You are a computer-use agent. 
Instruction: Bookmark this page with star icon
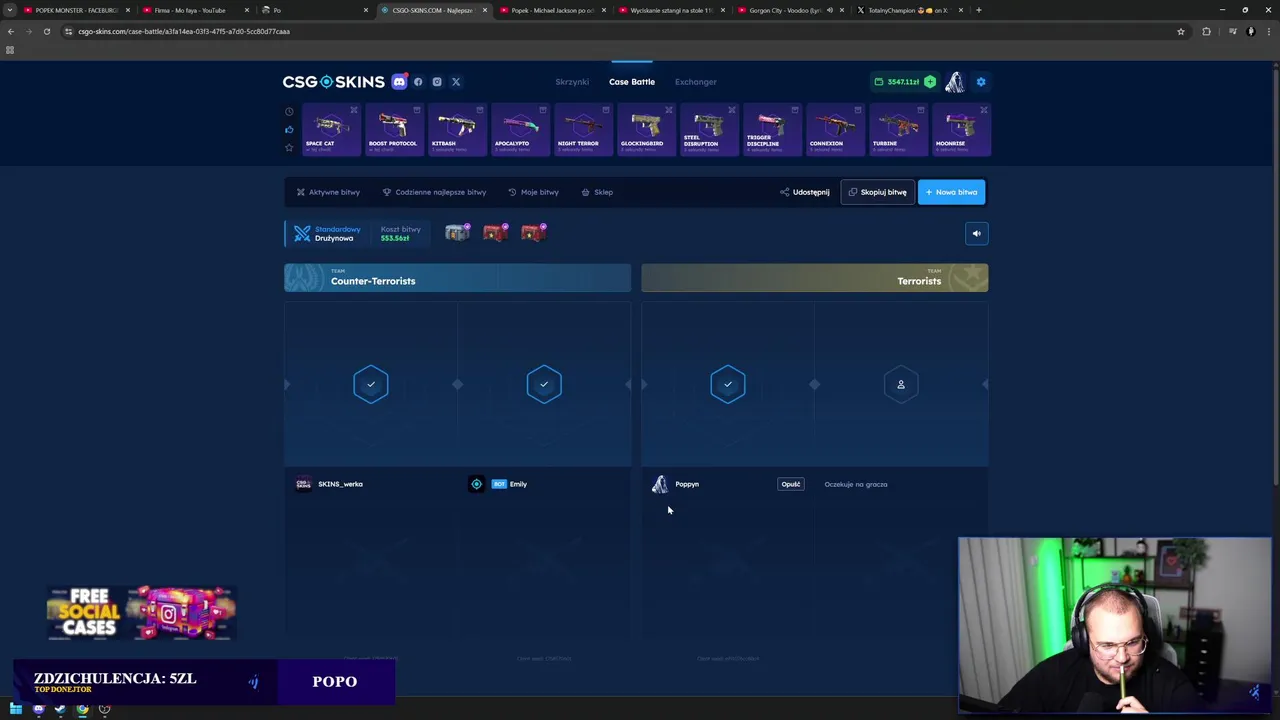click(x=1181, y=31)
